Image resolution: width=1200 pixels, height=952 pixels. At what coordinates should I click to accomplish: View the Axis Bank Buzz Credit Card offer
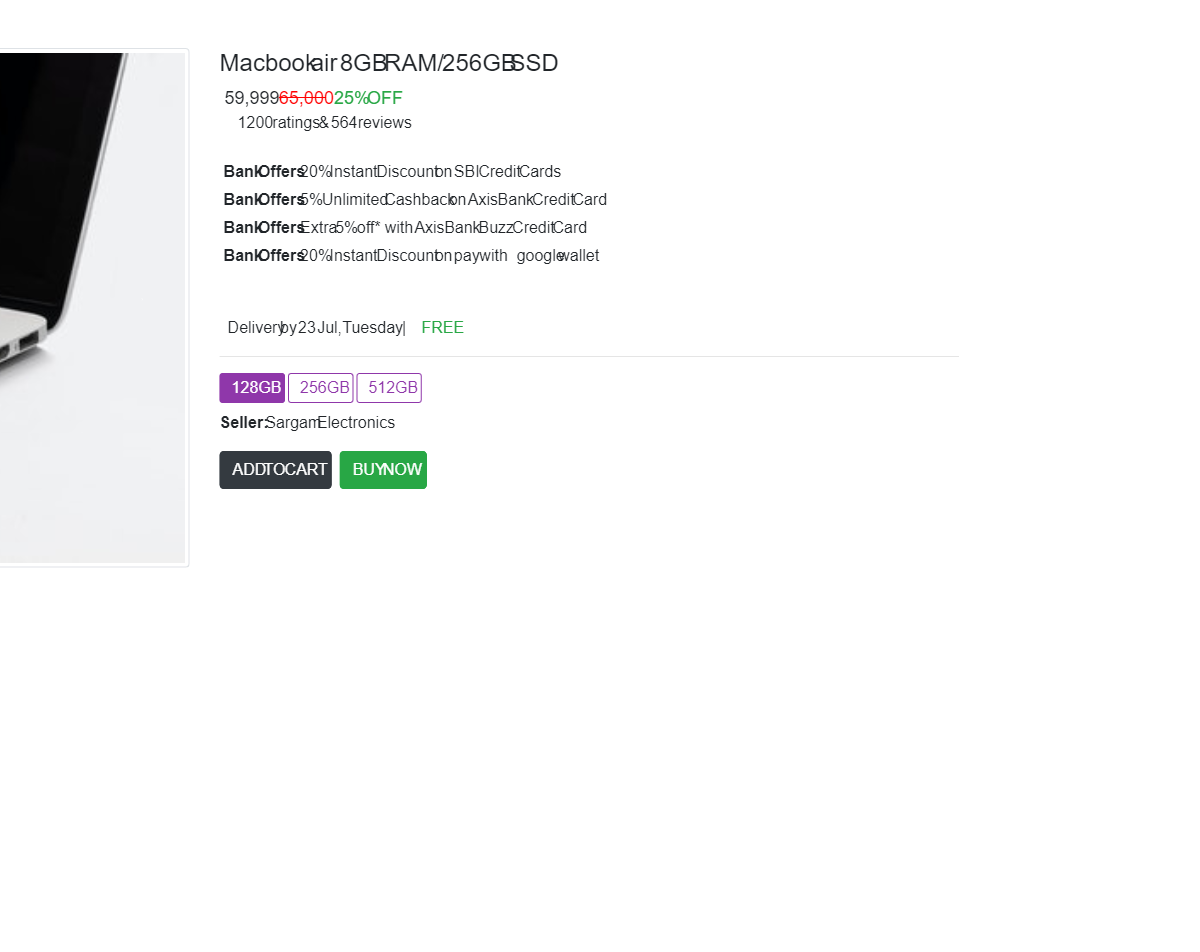[x=406, y=228]
